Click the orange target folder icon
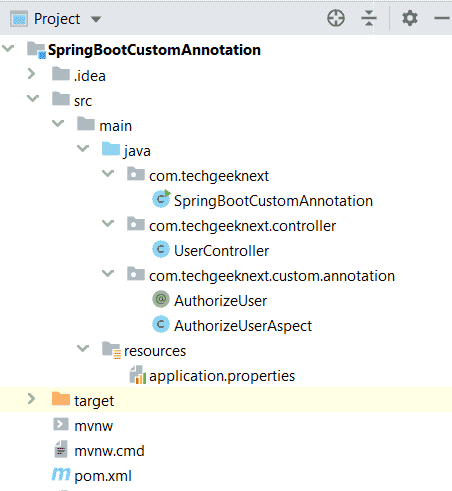 61,399
